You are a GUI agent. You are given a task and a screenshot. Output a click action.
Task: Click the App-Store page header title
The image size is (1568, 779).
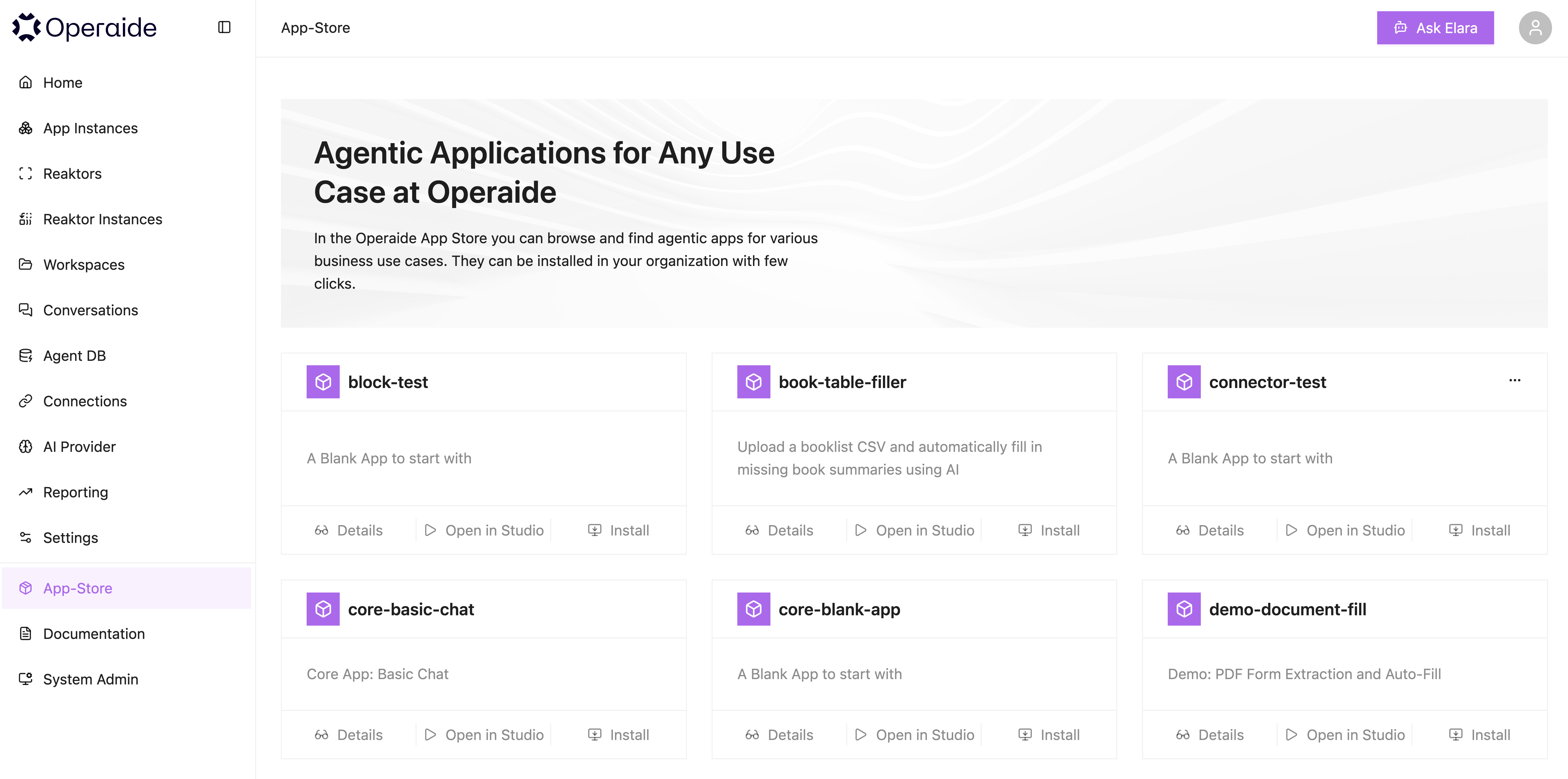coord(315,28)
